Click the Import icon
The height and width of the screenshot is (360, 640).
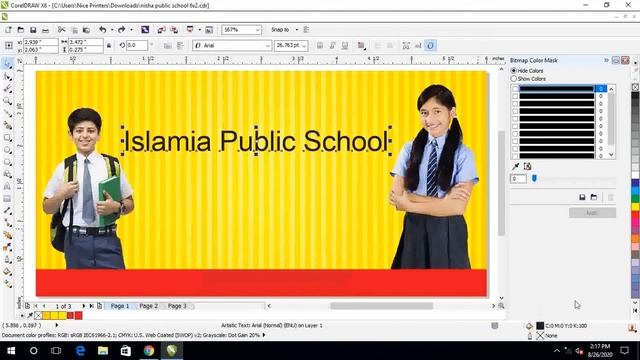point(162,30)
